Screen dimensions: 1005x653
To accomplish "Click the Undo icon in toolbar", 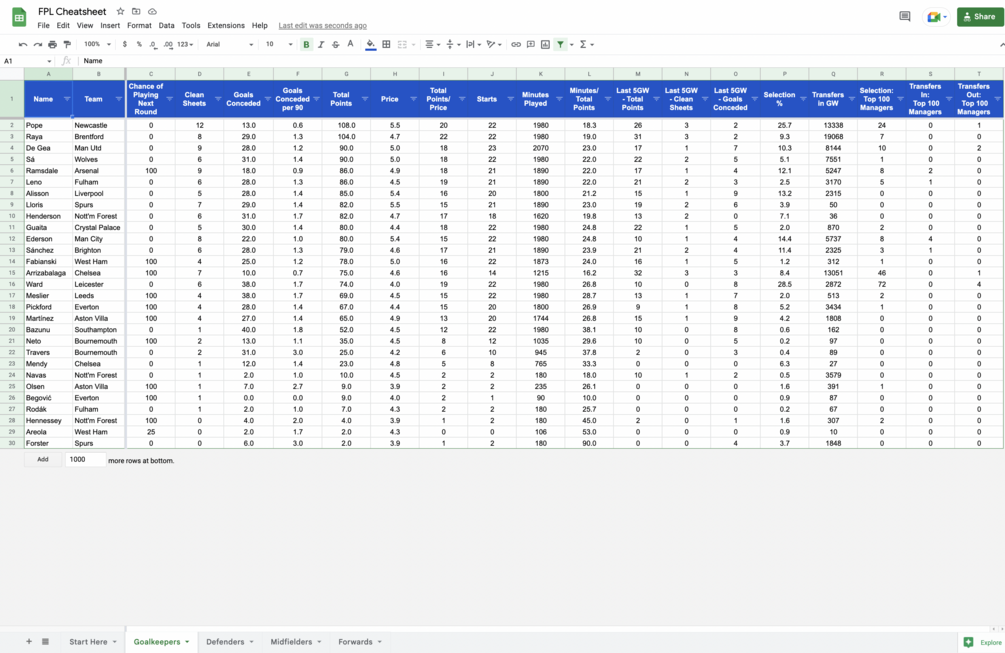I will pos(23,44).
